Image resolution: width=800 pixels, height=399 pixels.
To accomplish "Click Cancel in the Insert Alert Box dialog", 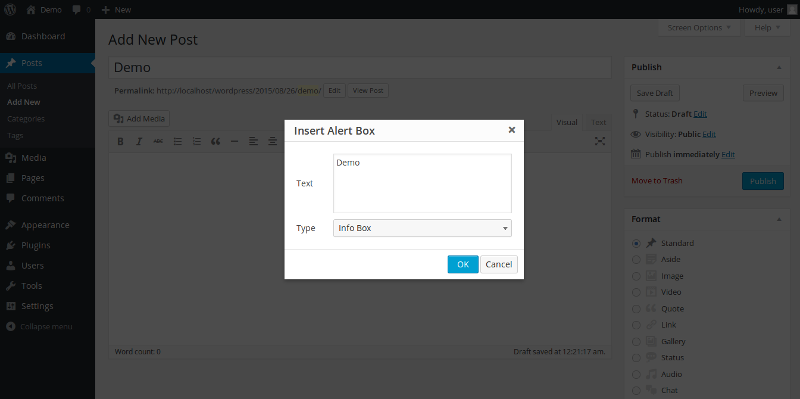I will click(x=499, y=264).
